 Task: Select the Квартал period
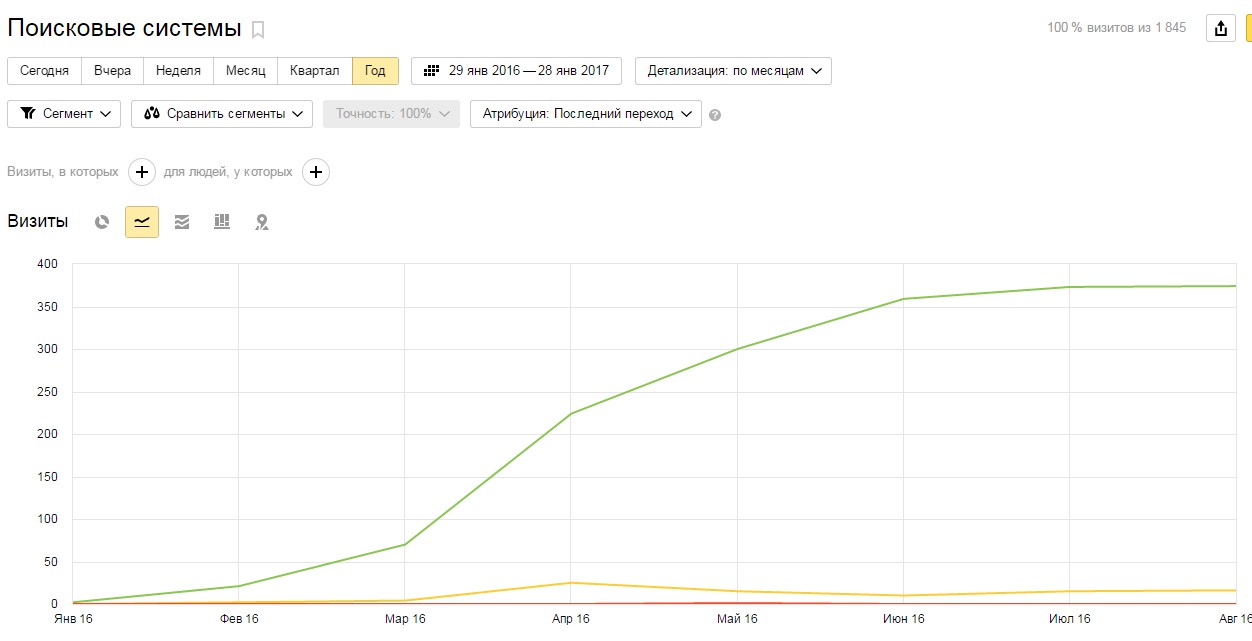pos(314,71)
